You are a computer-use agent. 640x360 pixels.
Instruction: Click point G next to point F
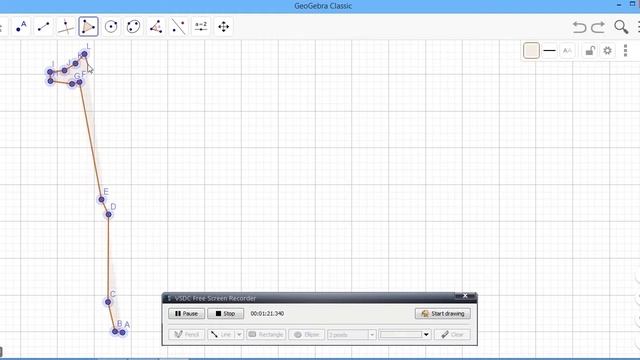72,84
